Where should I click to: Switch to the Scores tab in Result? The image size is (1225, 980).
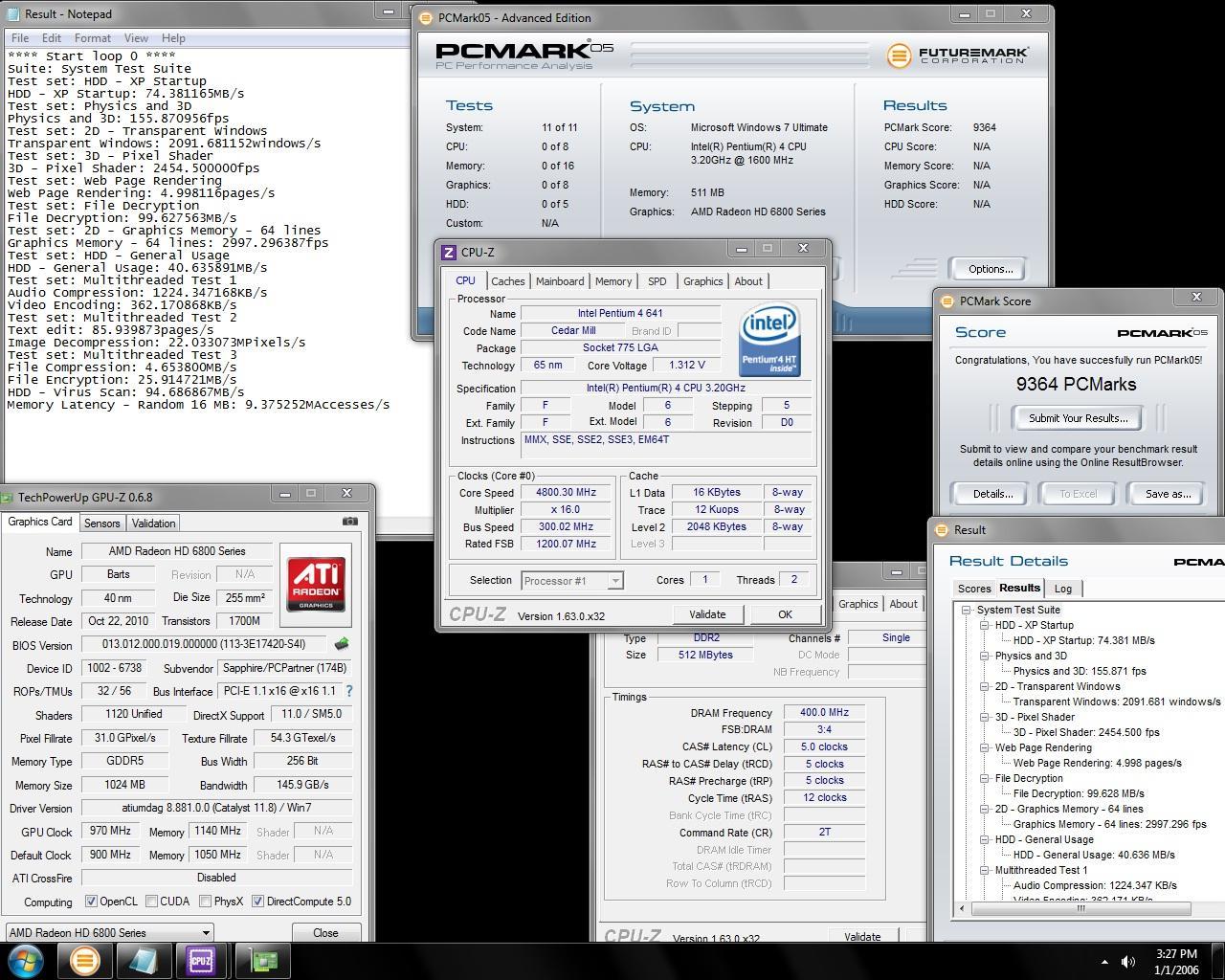[974, 589]
